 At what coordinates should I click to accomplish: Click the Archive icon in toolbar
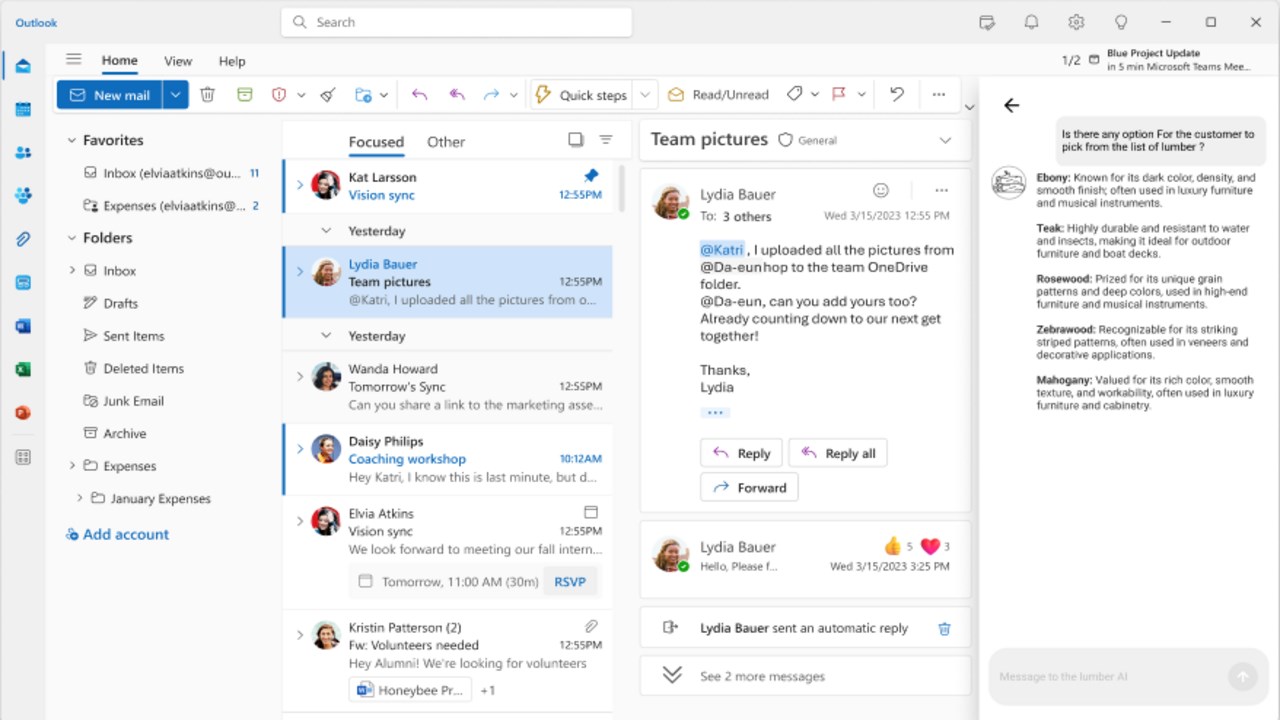tap(245, 94)
